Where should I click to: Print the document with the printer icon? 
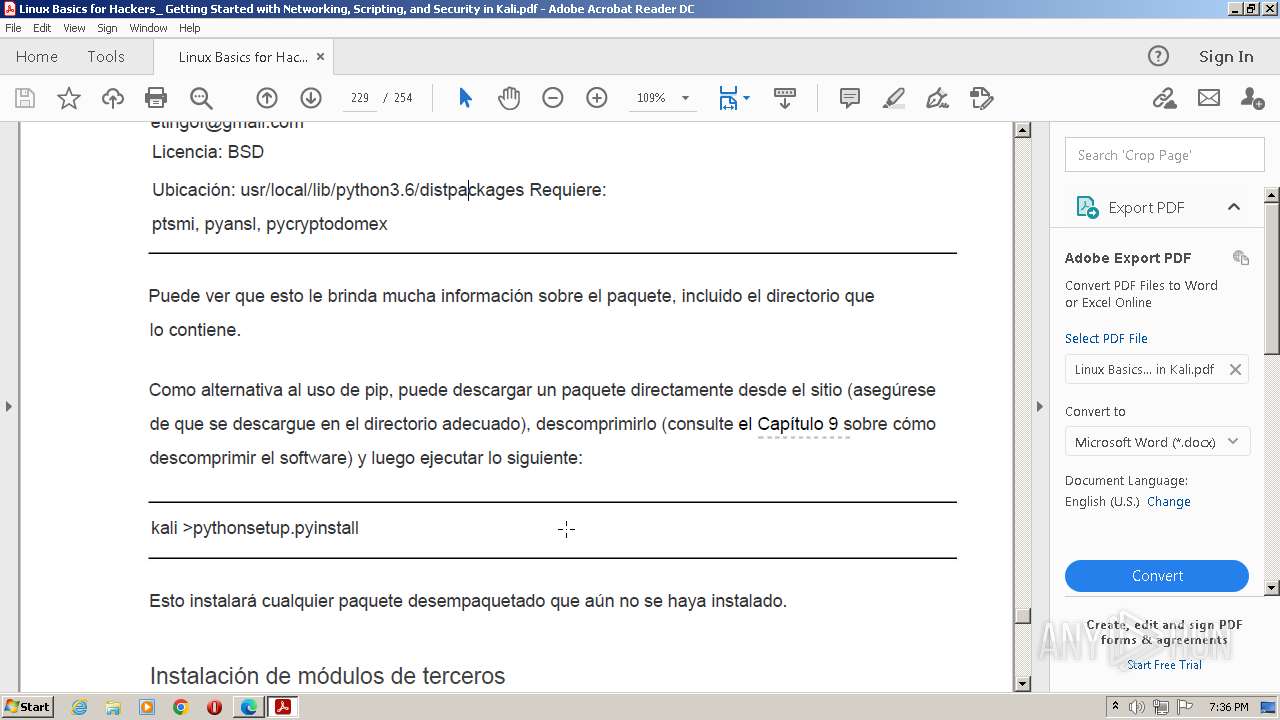click(x=156, y=98)
